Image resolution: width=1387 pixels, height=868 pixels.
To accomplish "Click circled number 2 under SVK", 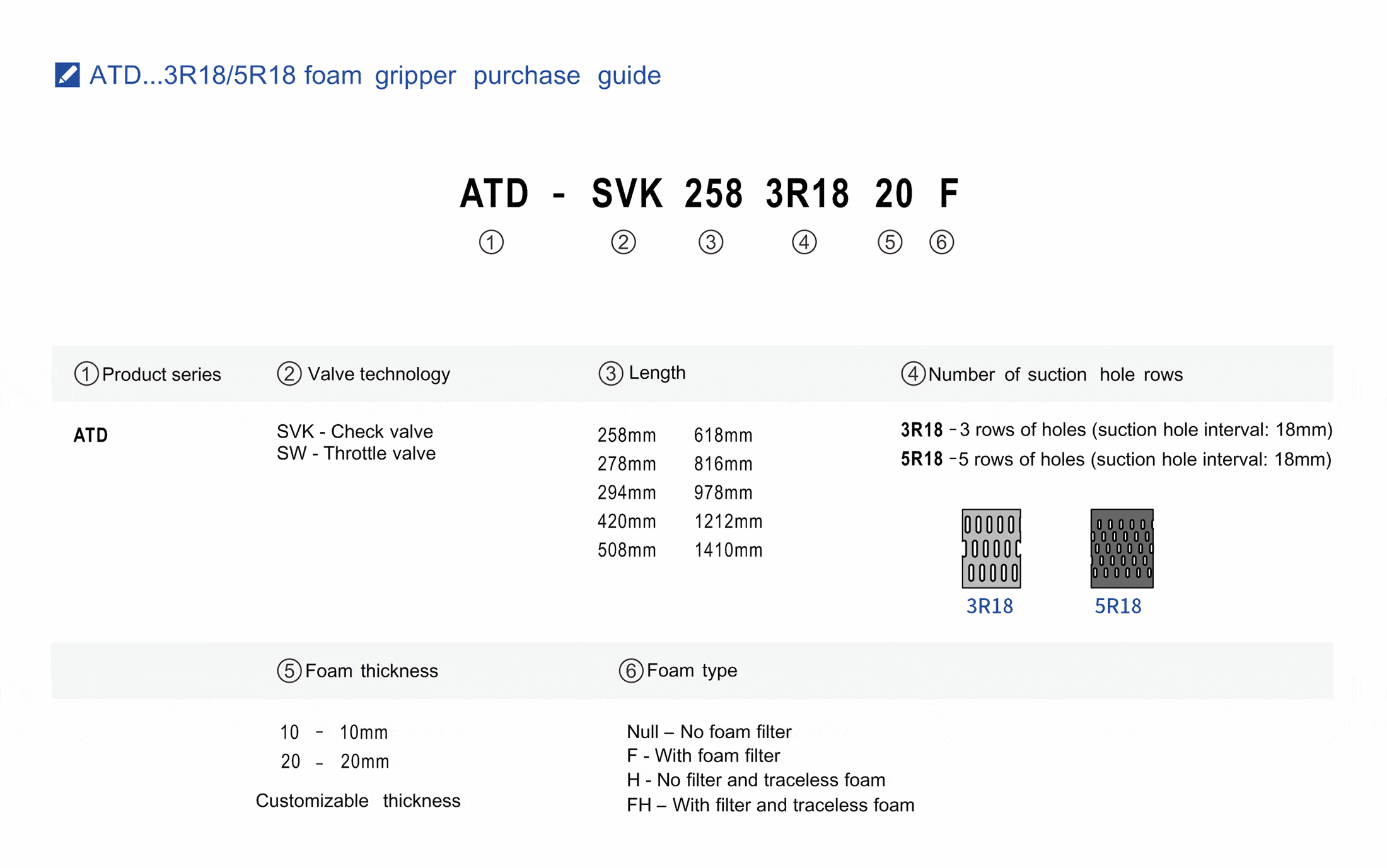I will (x=623, y=242).
